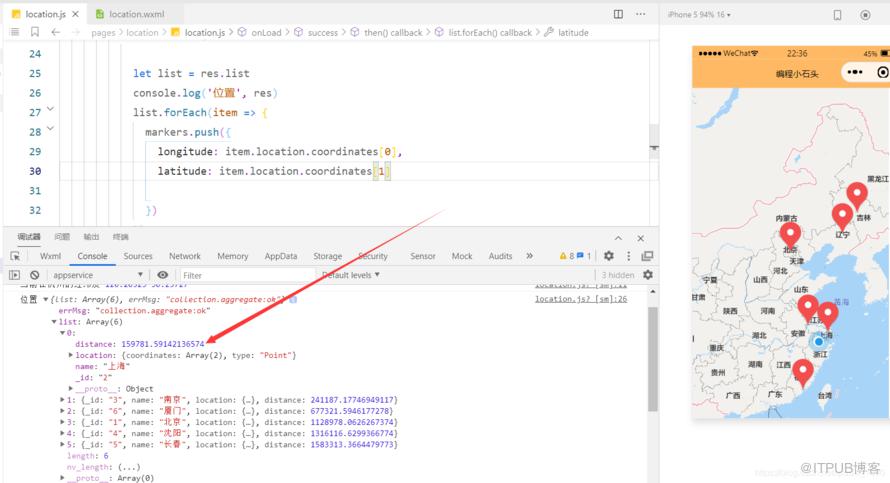Image resolution: width=890 pixels, height=483 pixels.
Task: Select the success breadcrumb
Action: click(x=322, y=33)
